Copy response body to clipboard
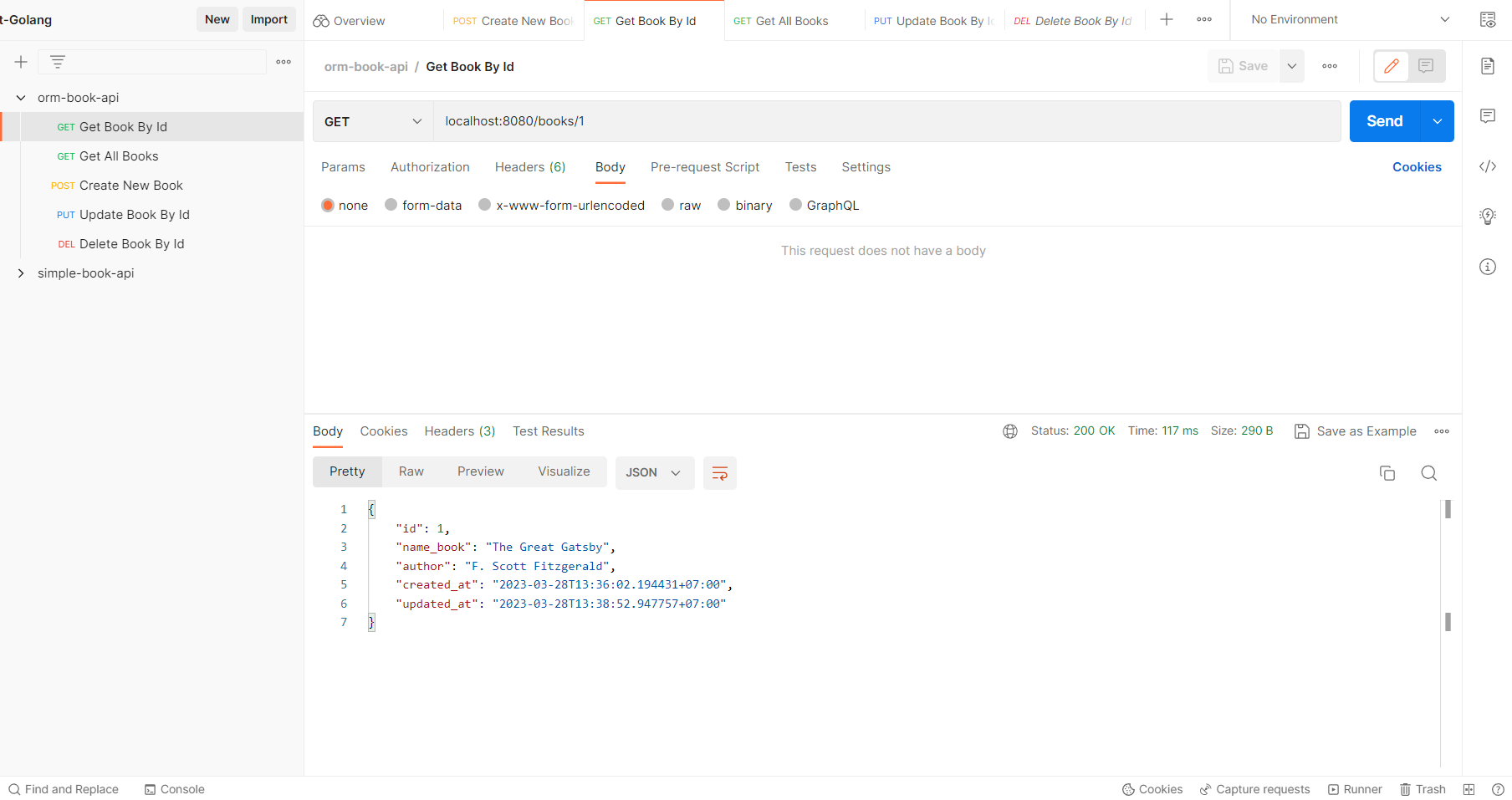This screenshot has height=800, width=1512. click(1387, 473)
